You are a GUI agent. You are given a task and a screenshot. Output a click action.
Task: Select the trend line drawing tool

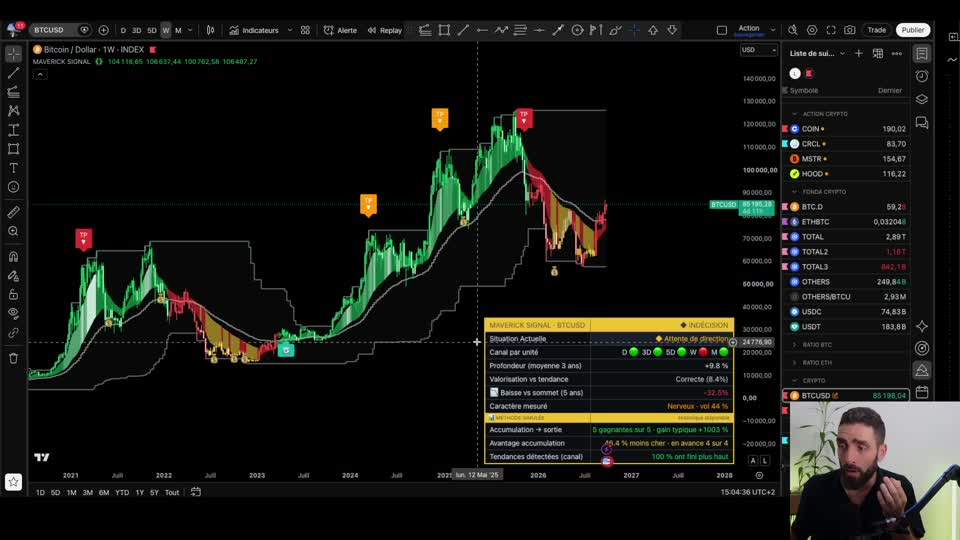[13, 73]
